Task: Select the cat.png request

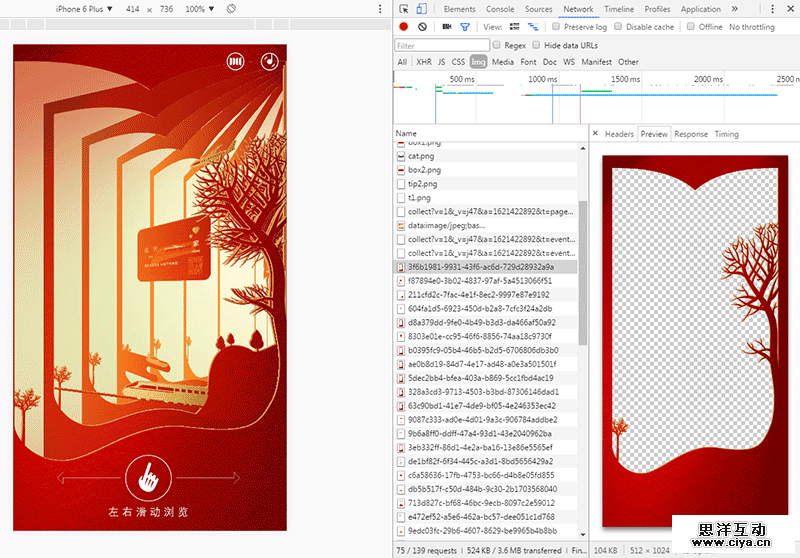Action: (421, 157)
